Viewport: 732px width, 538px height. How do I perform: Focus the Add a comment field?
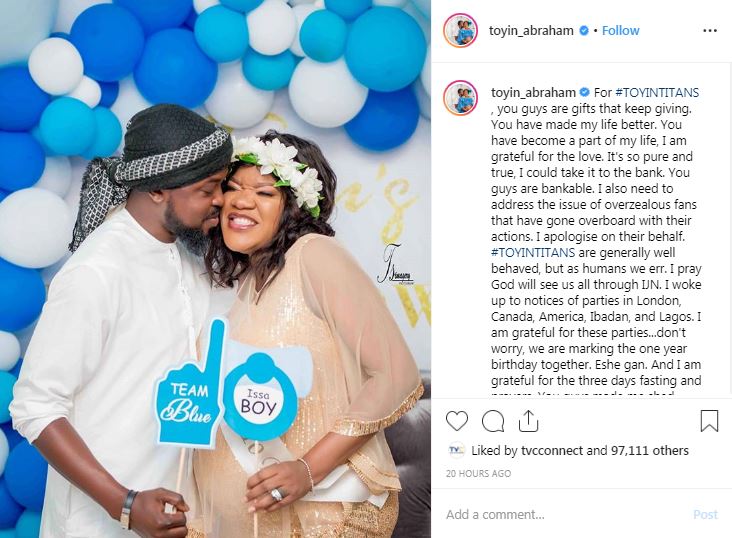click(565, 515)
